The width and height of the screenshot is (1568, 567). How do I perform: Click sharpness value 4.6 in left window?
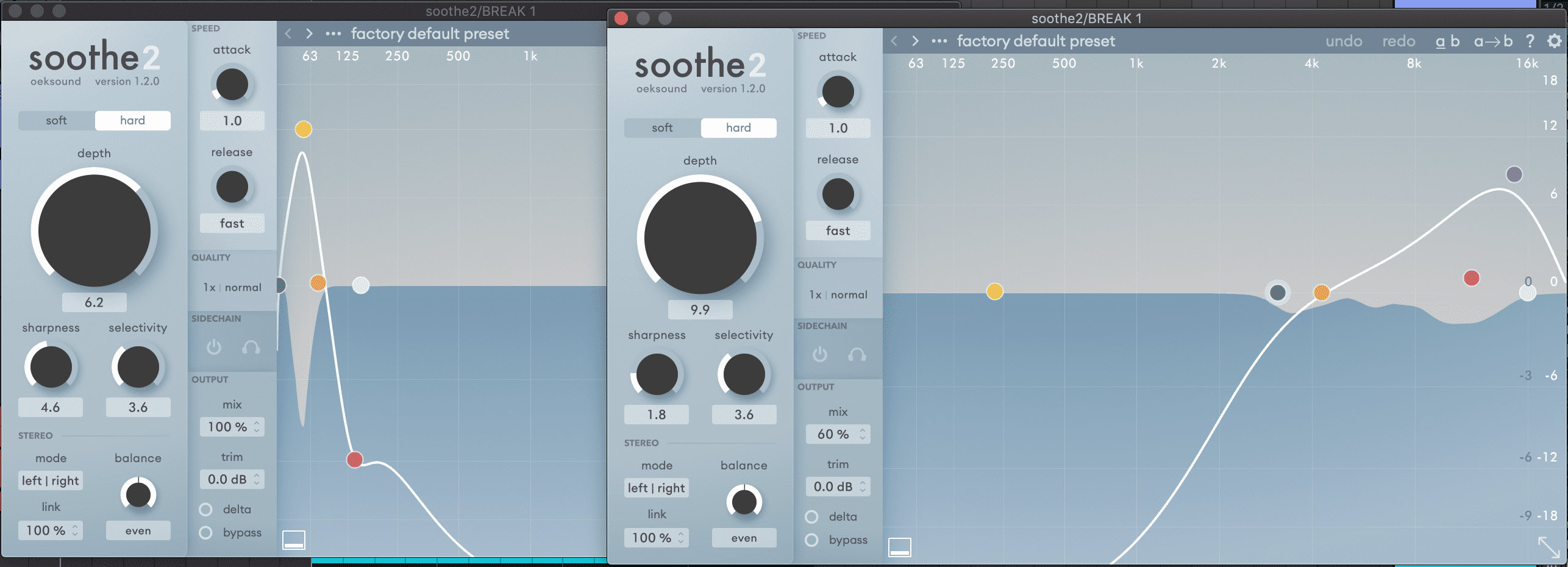click(x=50, y=407)
